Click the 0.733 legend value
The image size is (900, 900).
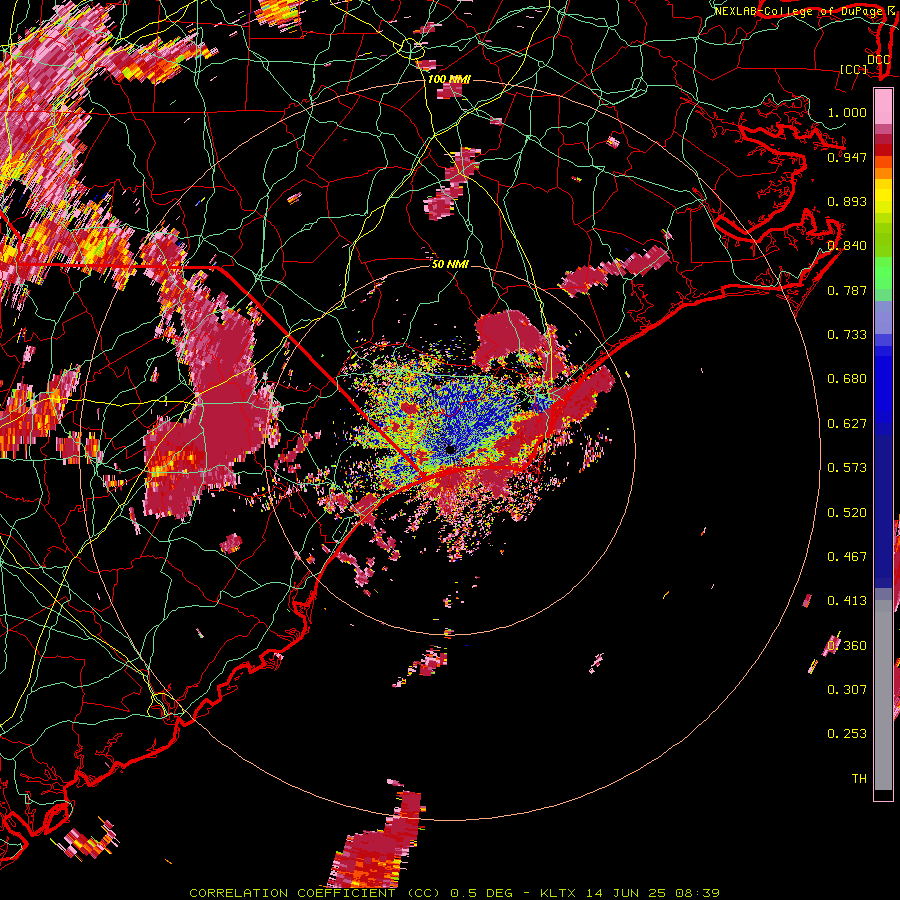click(x=847, y=335)
